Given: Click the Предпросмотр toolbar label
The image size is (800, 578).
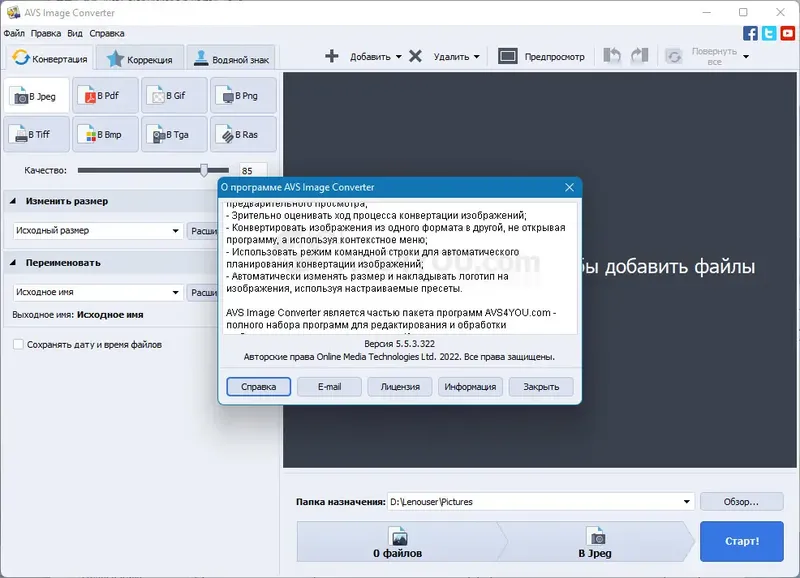Looking at the screenshot, I should (555, 57).
